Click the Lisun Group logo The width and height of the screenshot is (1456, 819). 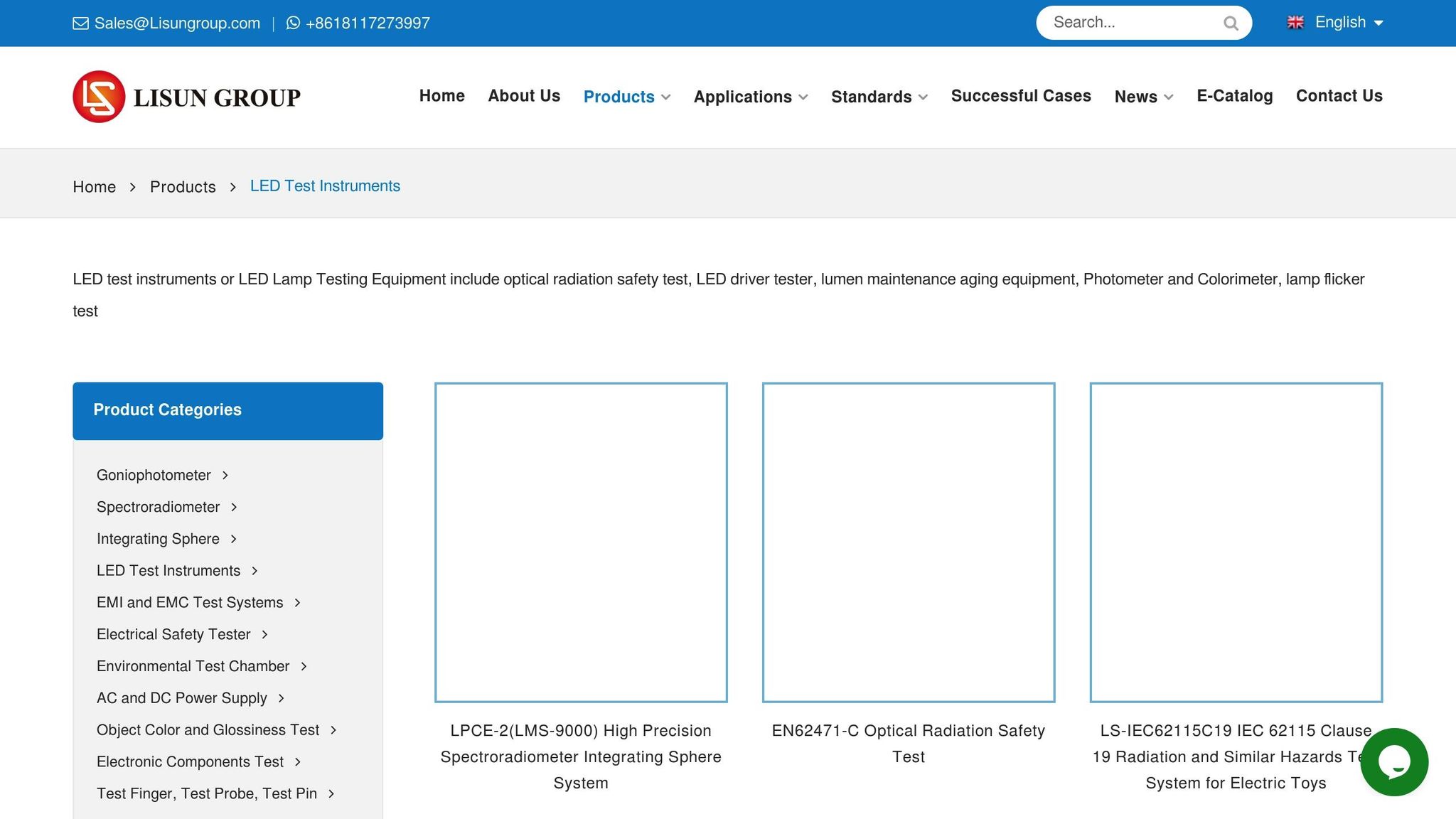pos(186,97)
